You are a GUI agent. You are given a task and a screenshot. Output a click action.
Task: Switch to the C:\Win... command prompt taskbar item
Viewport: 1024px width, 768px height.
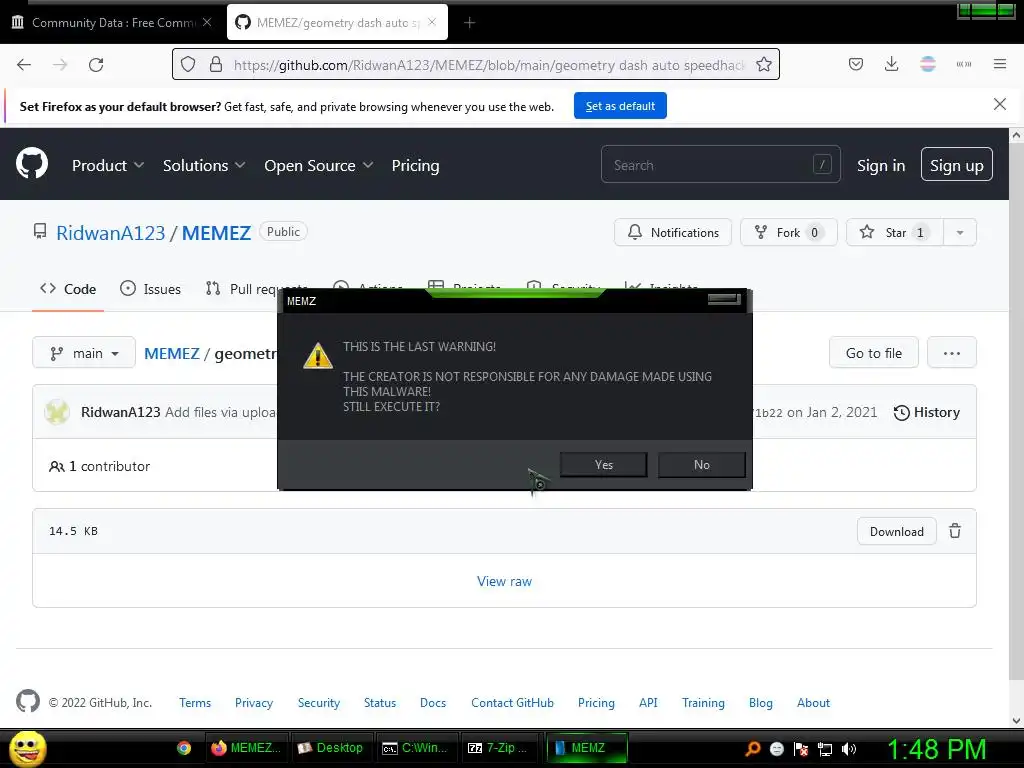click(418, 748)
